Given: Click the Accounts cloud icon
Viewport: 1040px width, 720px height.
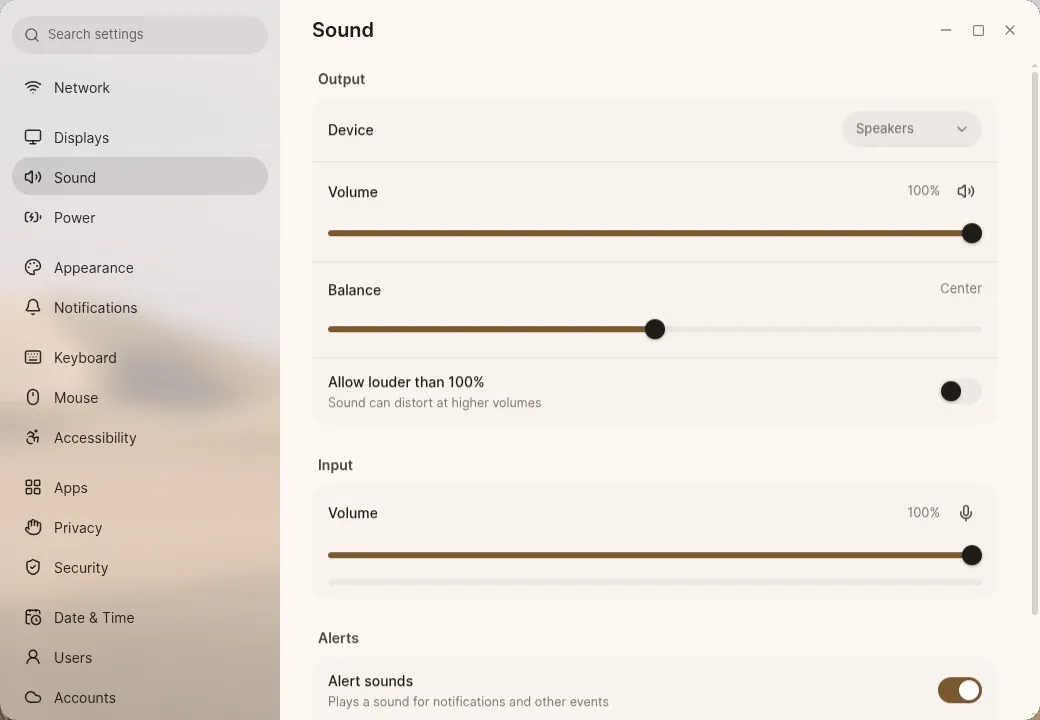Looking at the screenshot, I should click(x=32, y=697).
